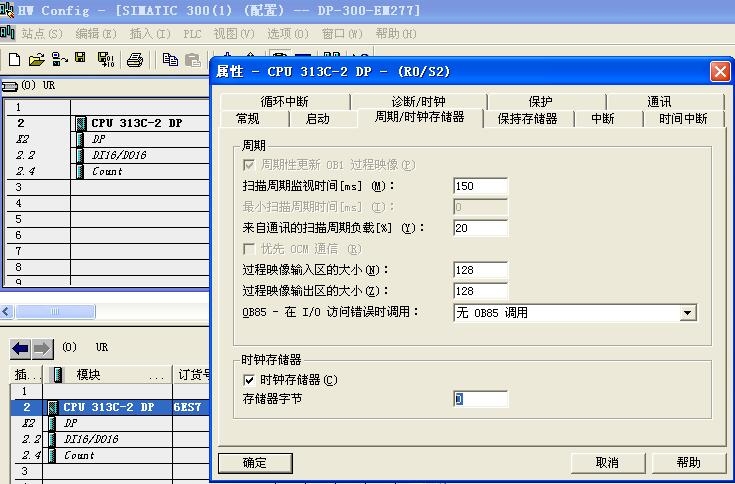Open the PLC menu
Image resolution: width=735 pixels, height=484 pixels.
point(192,34)
